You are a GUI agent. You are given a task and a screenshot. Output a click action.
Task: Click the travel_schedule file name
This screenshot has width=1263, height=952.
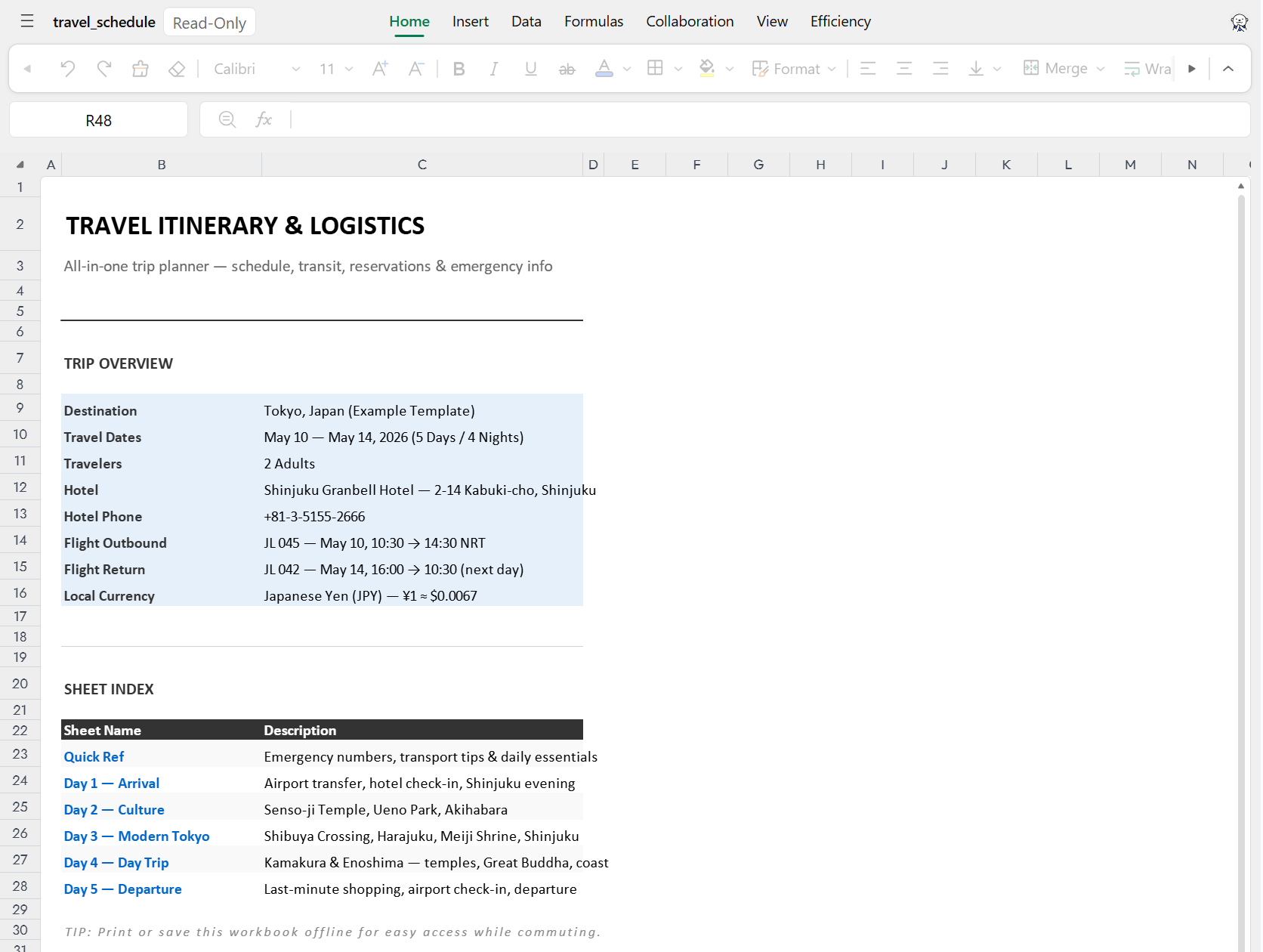[104, 22]
